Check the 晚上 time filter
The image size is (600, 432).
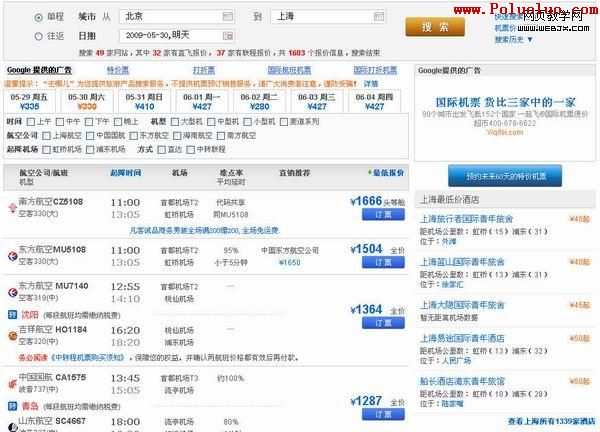coord(118,122)
